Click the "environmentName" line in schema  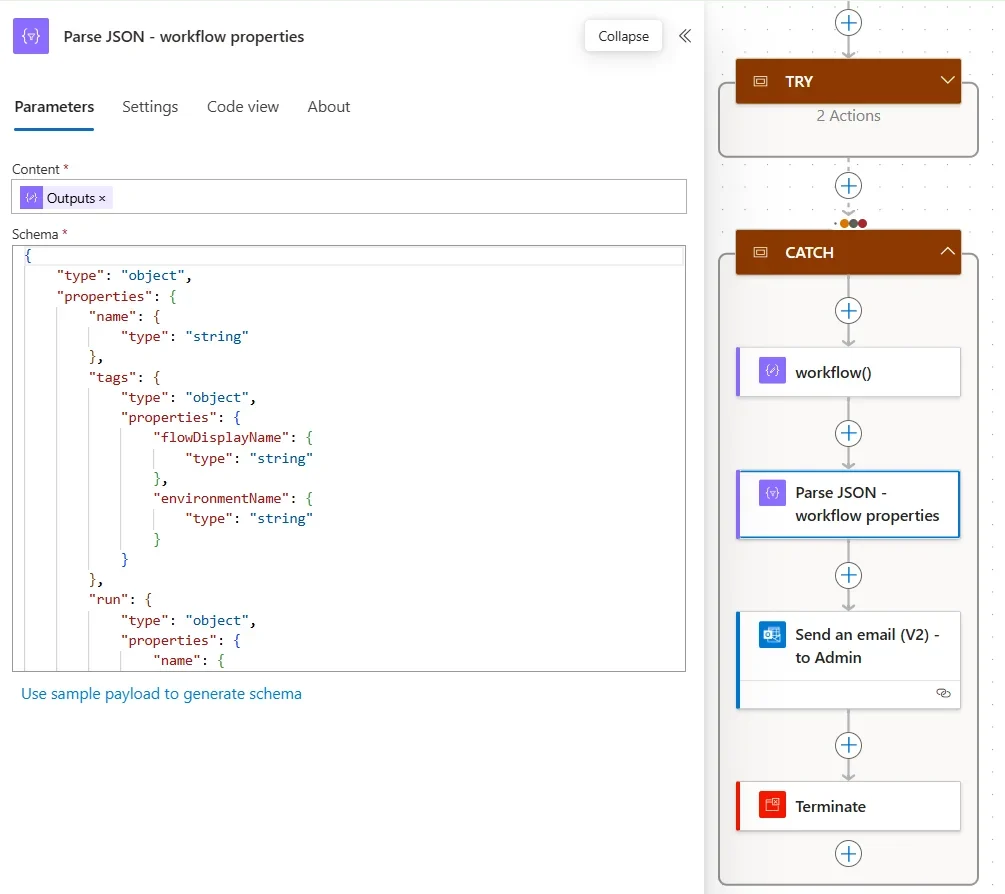[233, 499]
